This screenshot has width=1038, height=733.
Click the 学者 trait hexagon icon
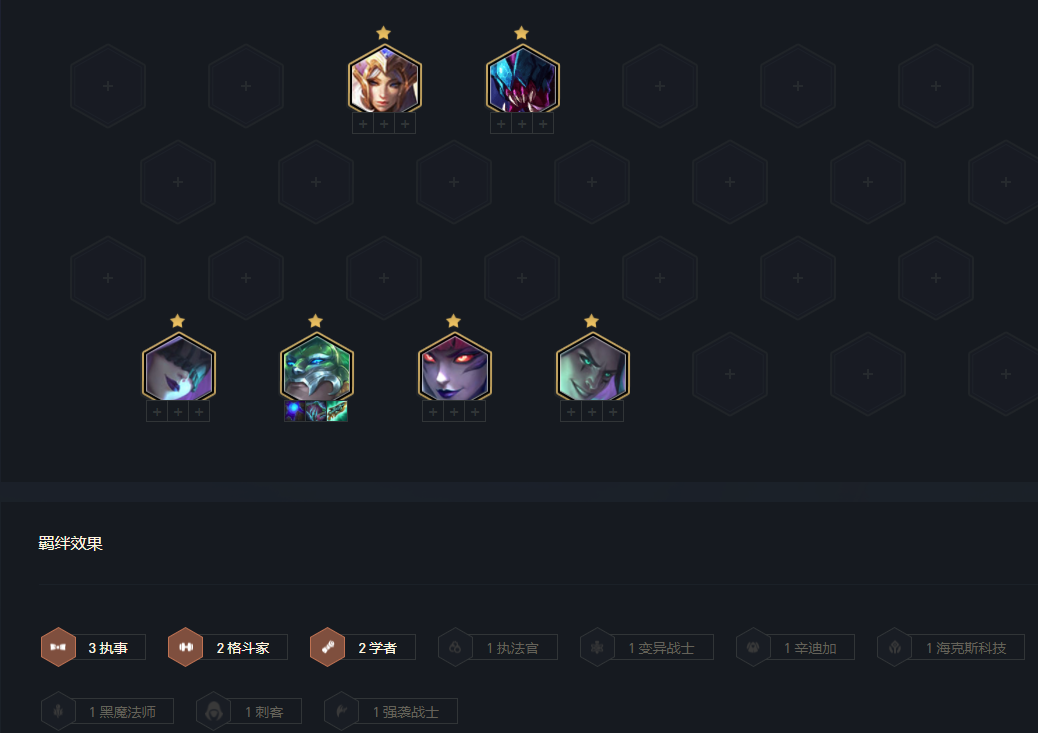coord(327,647)
